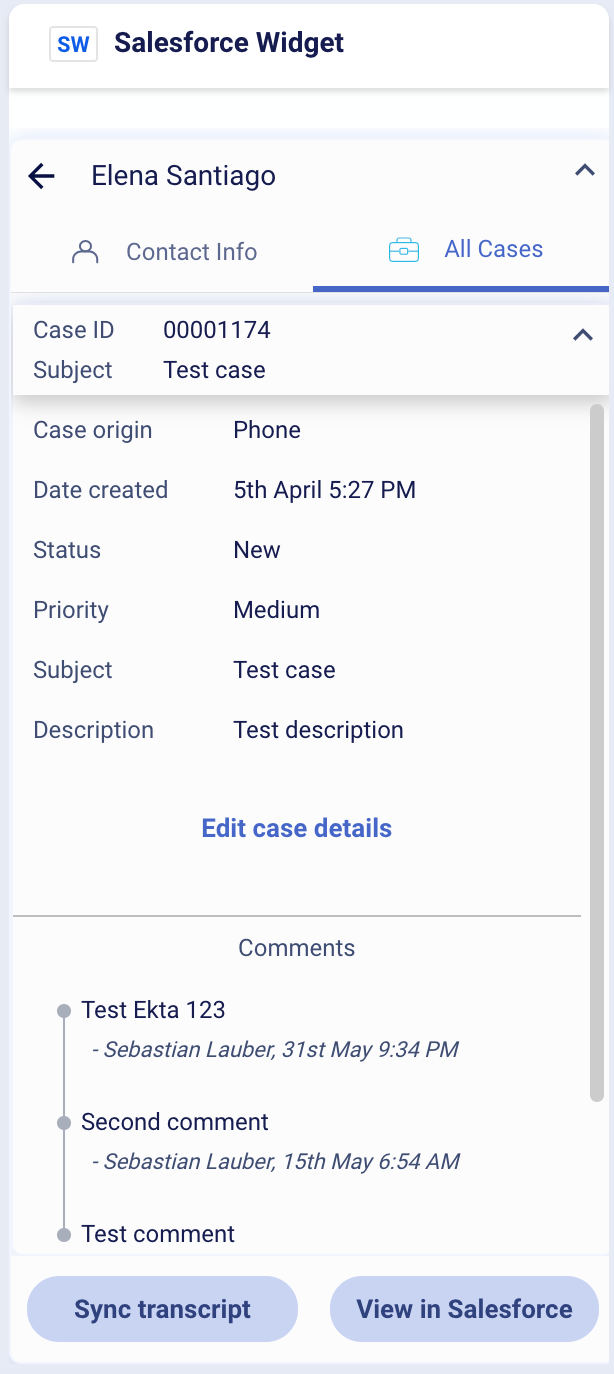Click the briefcase icon beside All Cases
The image size is (614, 1374).
pos(404,250)
